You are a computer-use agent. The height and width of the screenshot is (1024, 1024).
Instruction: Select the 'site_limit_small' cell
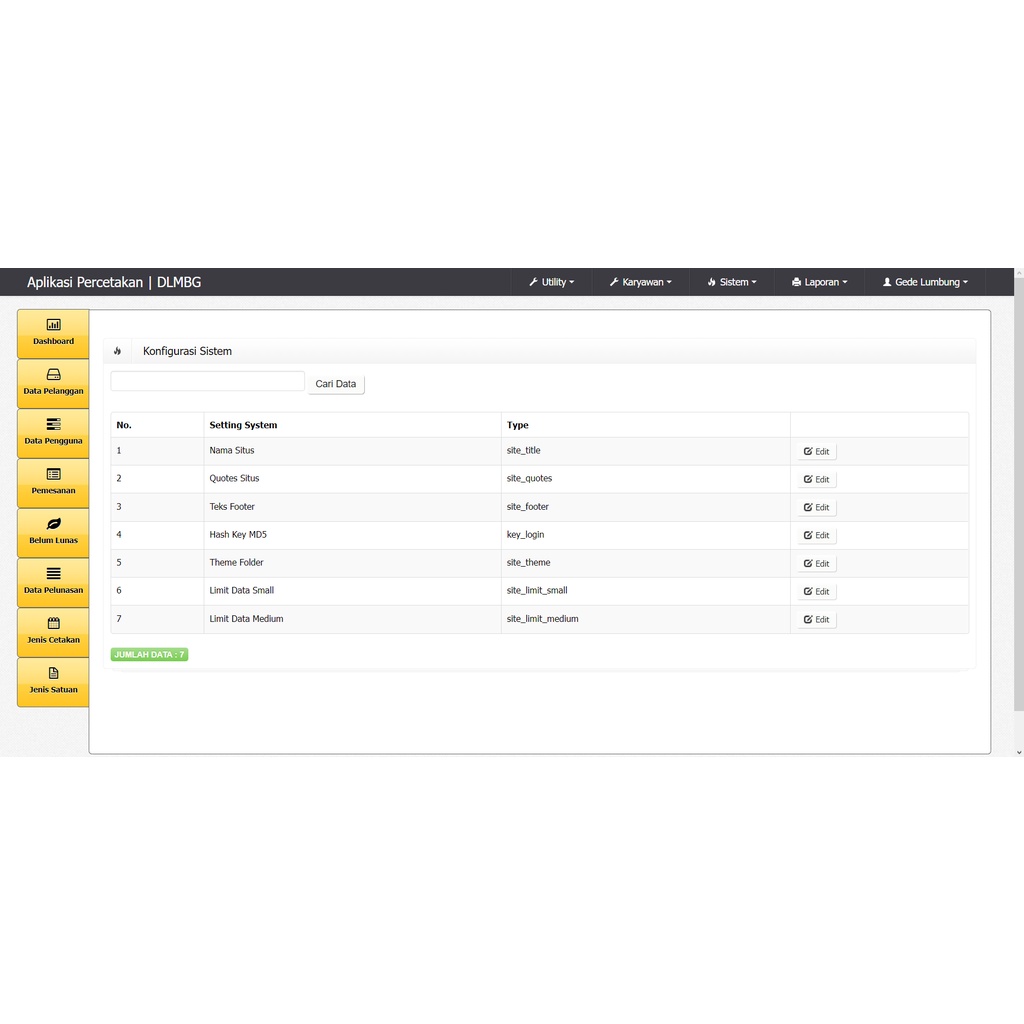(645, 591)
